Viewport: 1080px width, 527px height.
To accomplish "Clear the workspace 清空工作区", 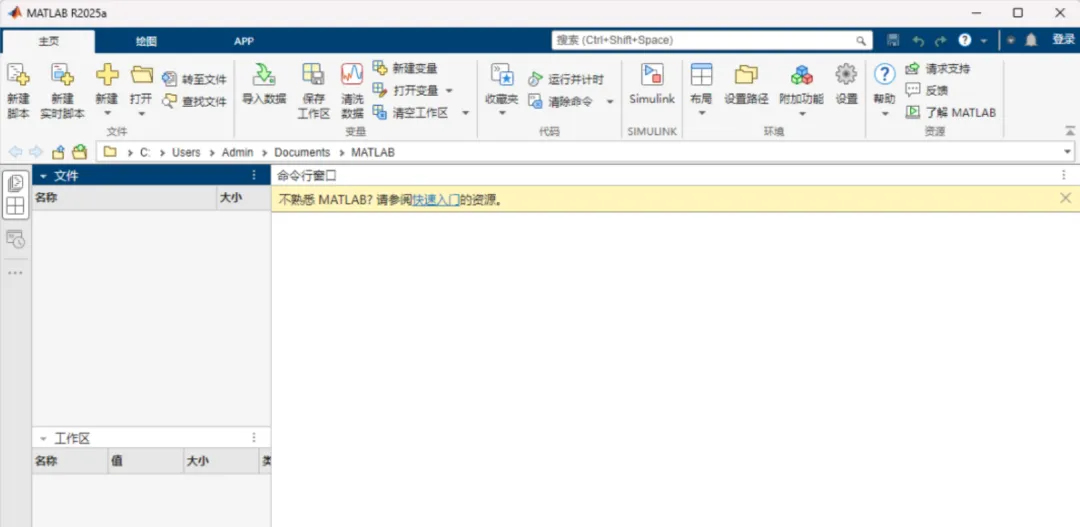I will click(x=411, y=112).
